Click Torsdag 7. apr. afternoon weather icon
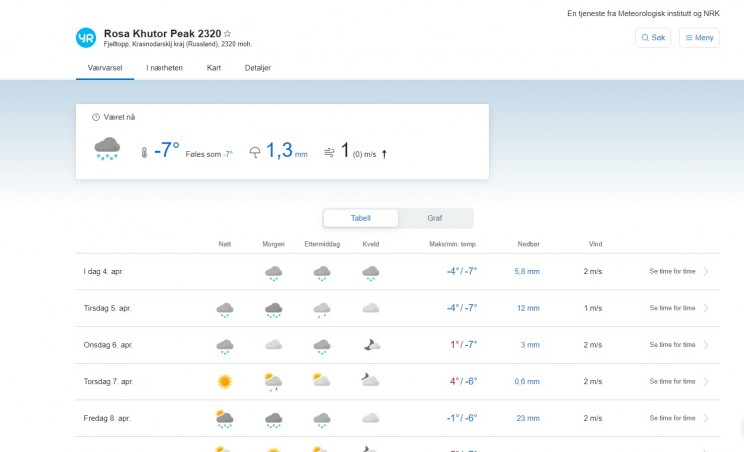Image resolution: width=744 pixels, height=452 pixels. [322, 380]
